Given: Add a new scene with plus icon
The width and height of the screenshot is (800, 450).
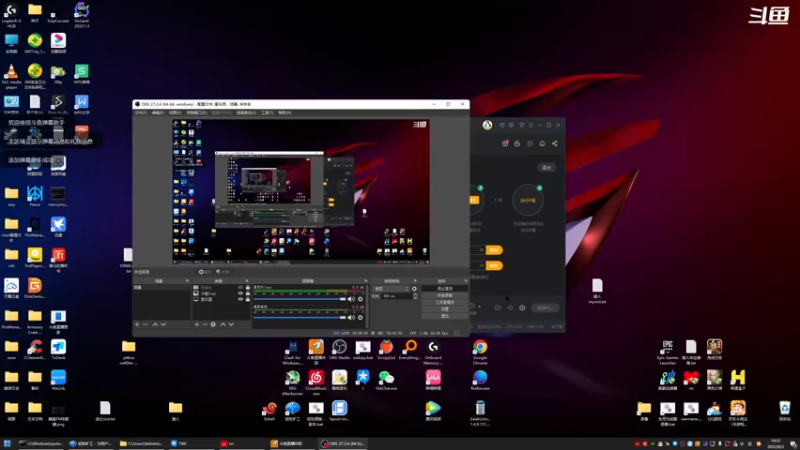Looking at the screenshot, I should (137, 324).
